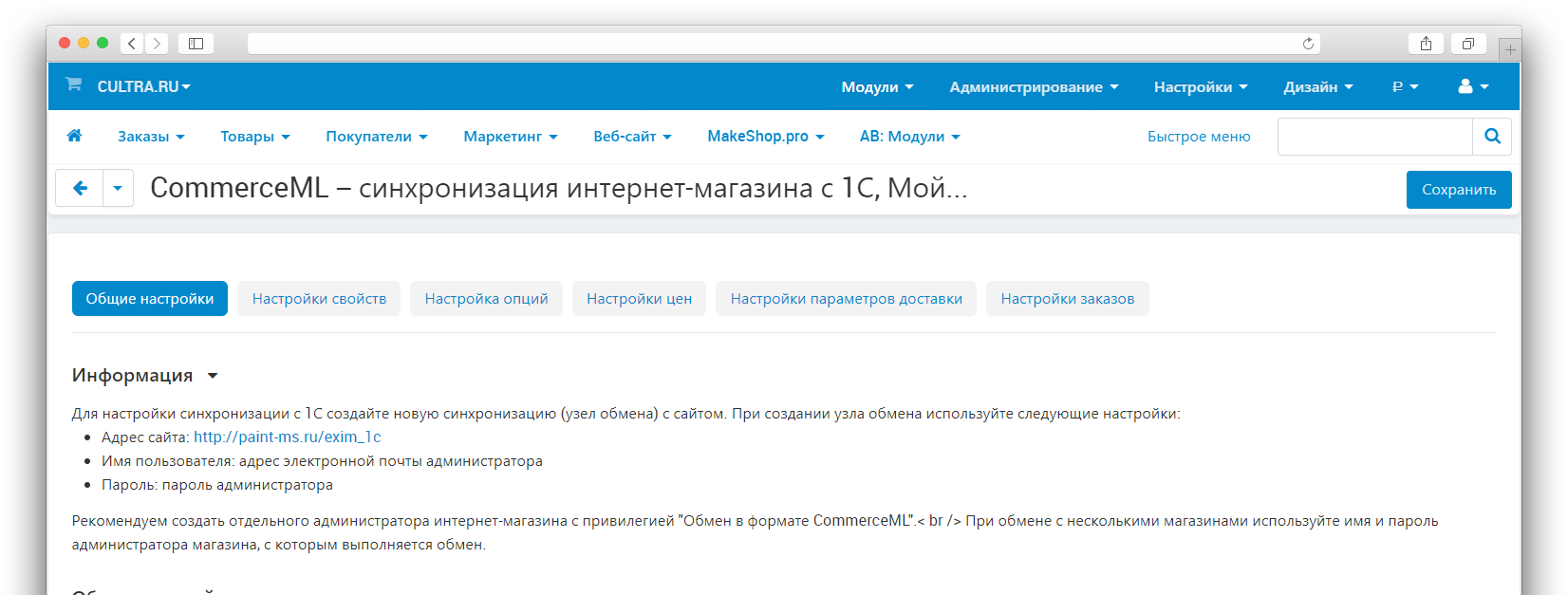Click the magnifier search icon button
This screenshot has height=595, width=1568.
pos(1492,137)
